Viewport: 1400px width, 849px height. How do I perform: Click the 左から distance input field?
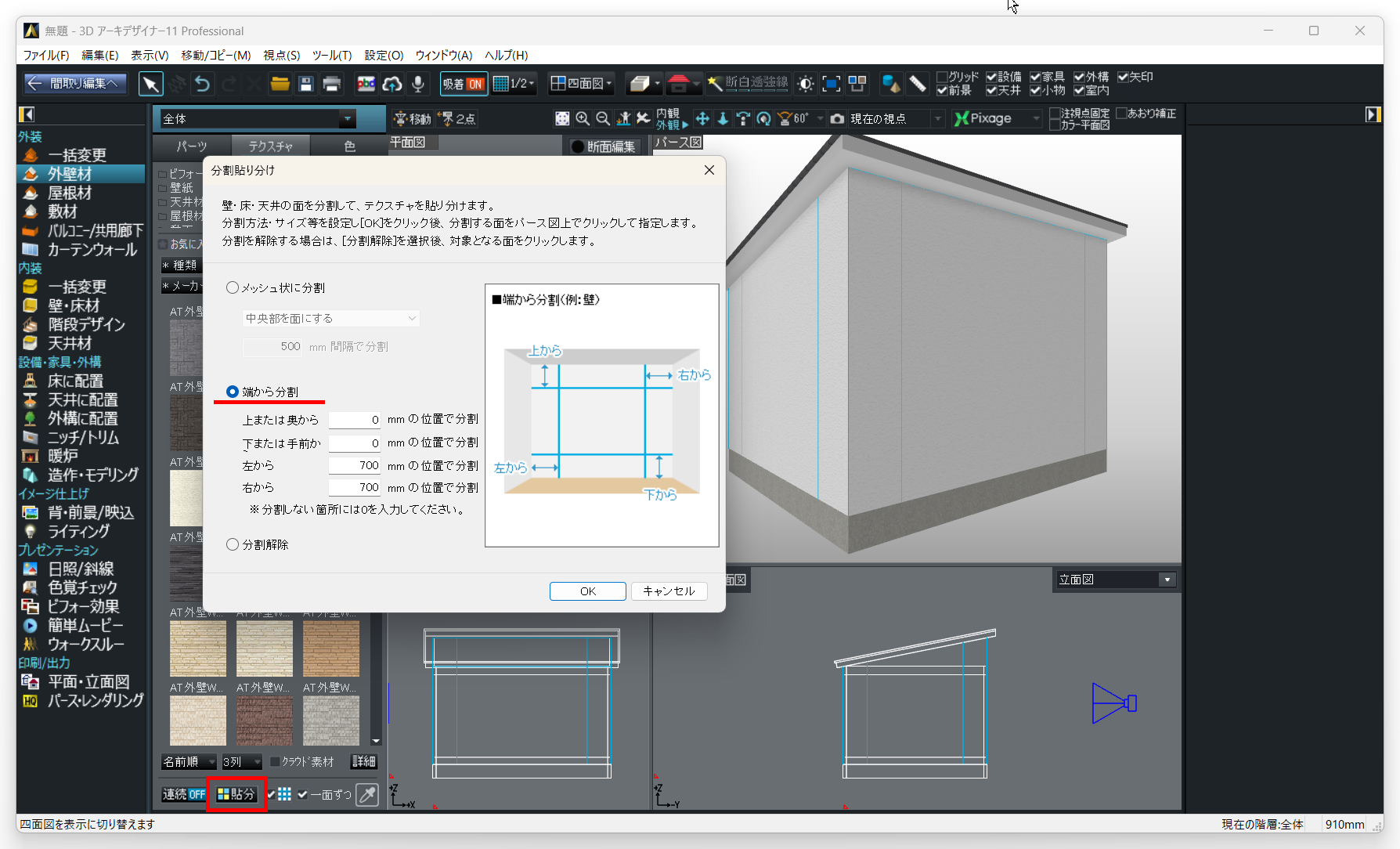355,465
